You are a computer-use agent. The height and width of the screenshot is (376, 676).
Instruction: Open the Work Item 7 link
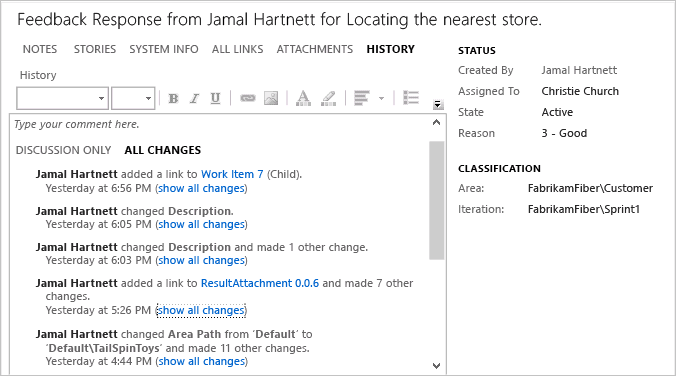coord(232,174)
